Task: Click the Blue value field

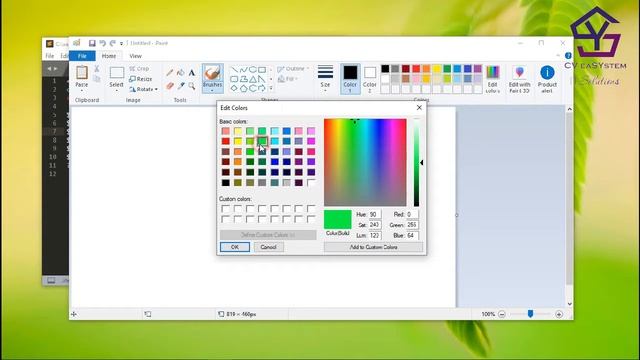Action: (x=412, y=236)
